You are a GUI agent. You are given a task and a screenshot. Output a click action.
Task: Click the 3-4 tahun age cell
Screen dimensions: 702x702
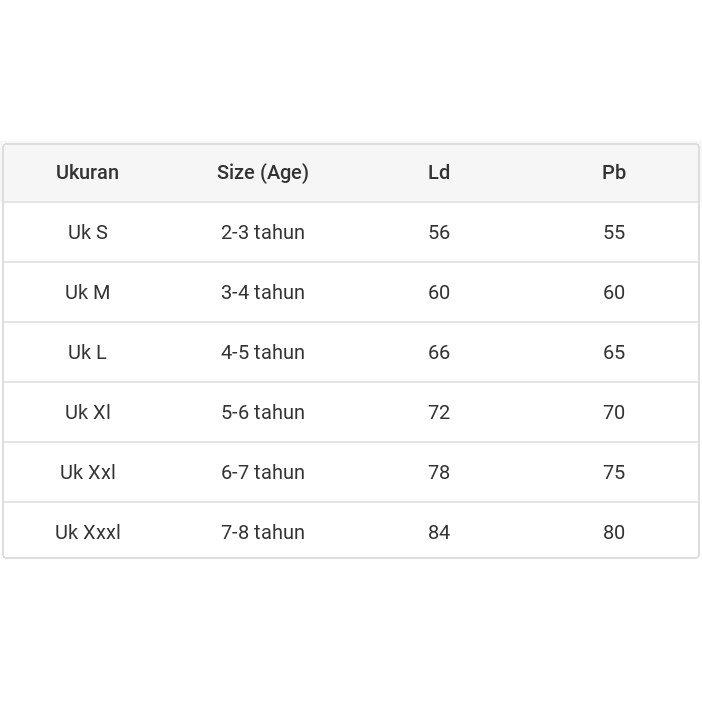[262, 292]
